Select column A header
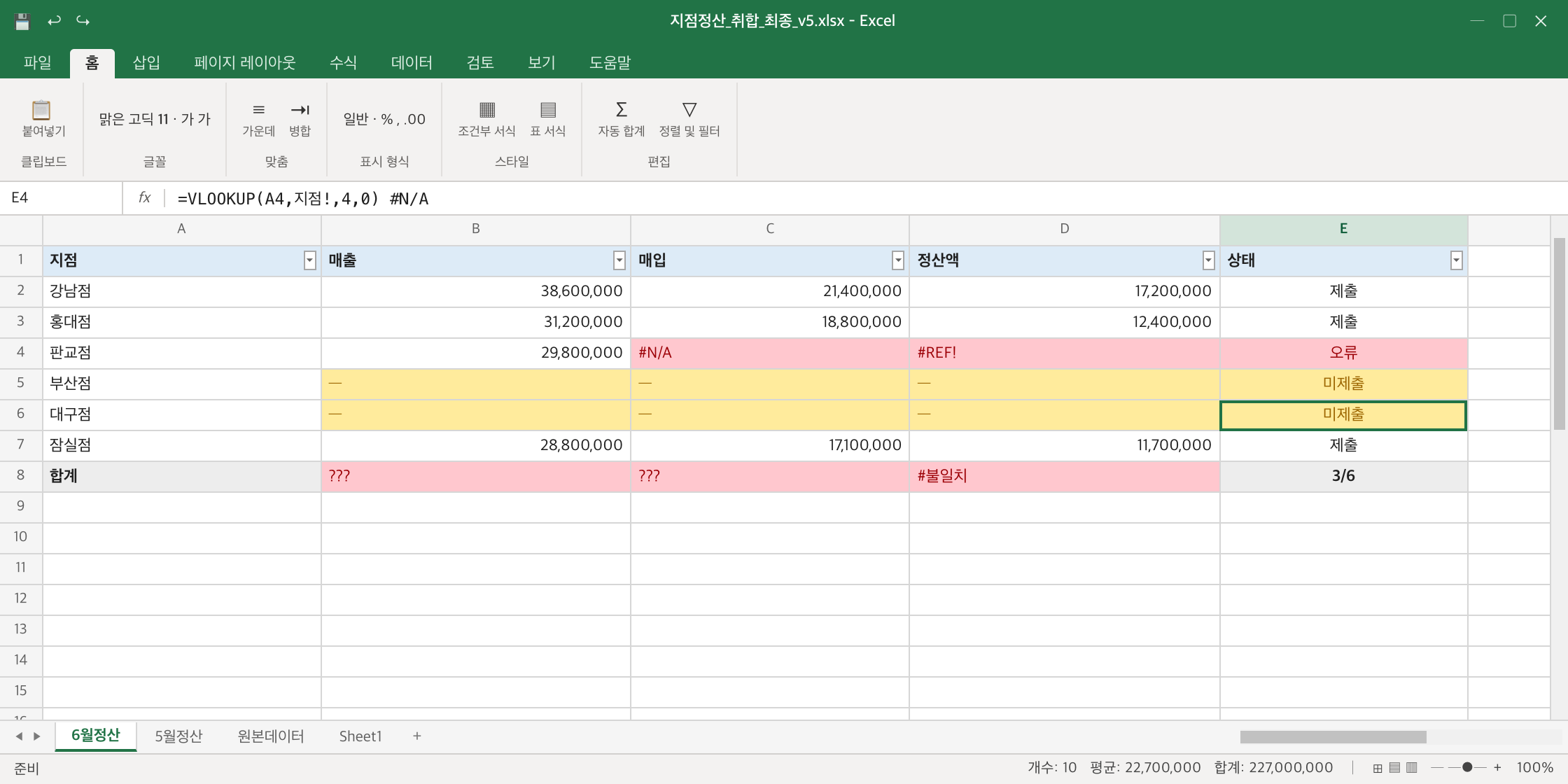This screenshot has height=784, width=1568. pyautogui.click(x=181, y=229)
